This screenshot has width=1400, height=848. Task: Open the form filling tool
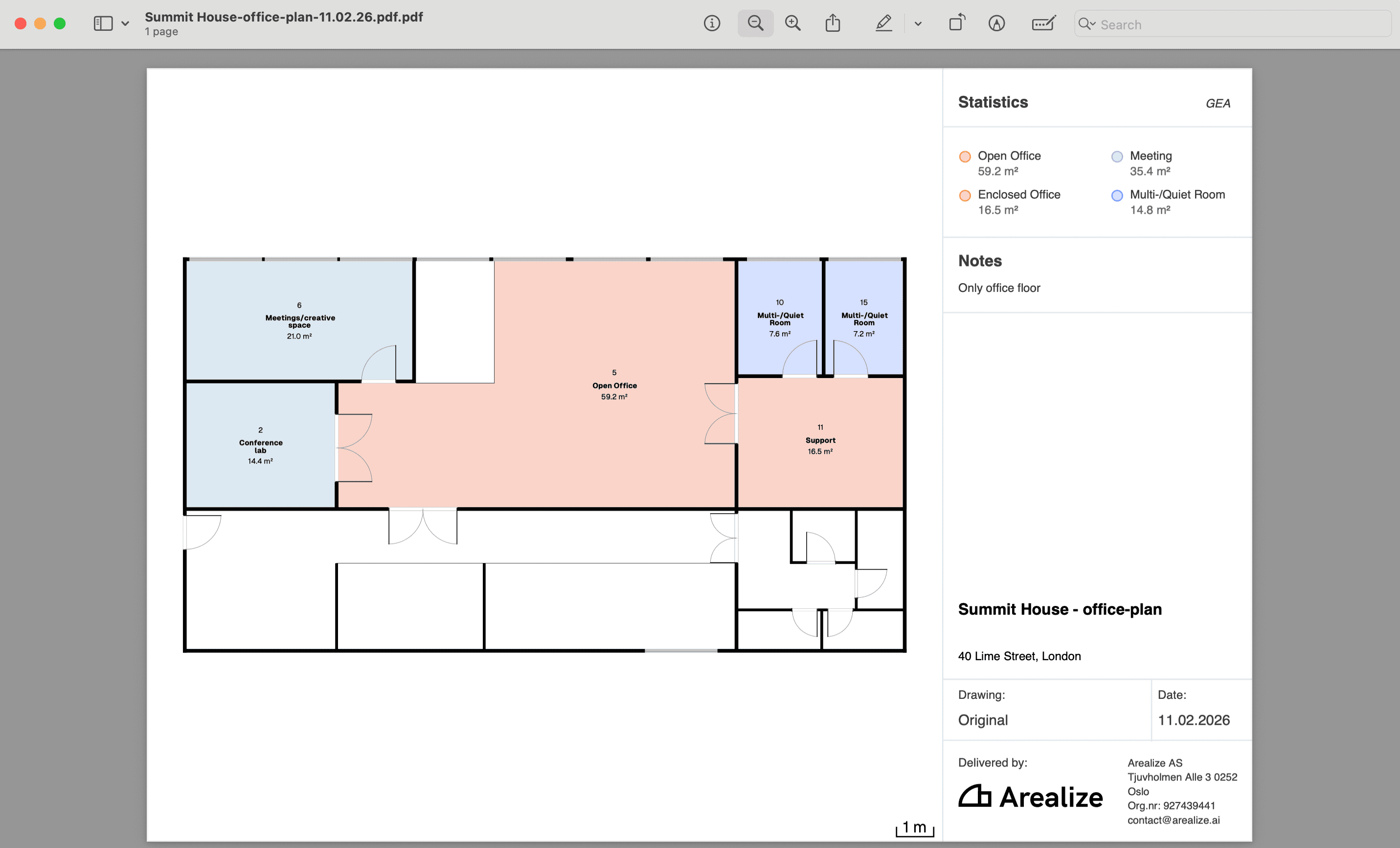[x=1043, y=23]
